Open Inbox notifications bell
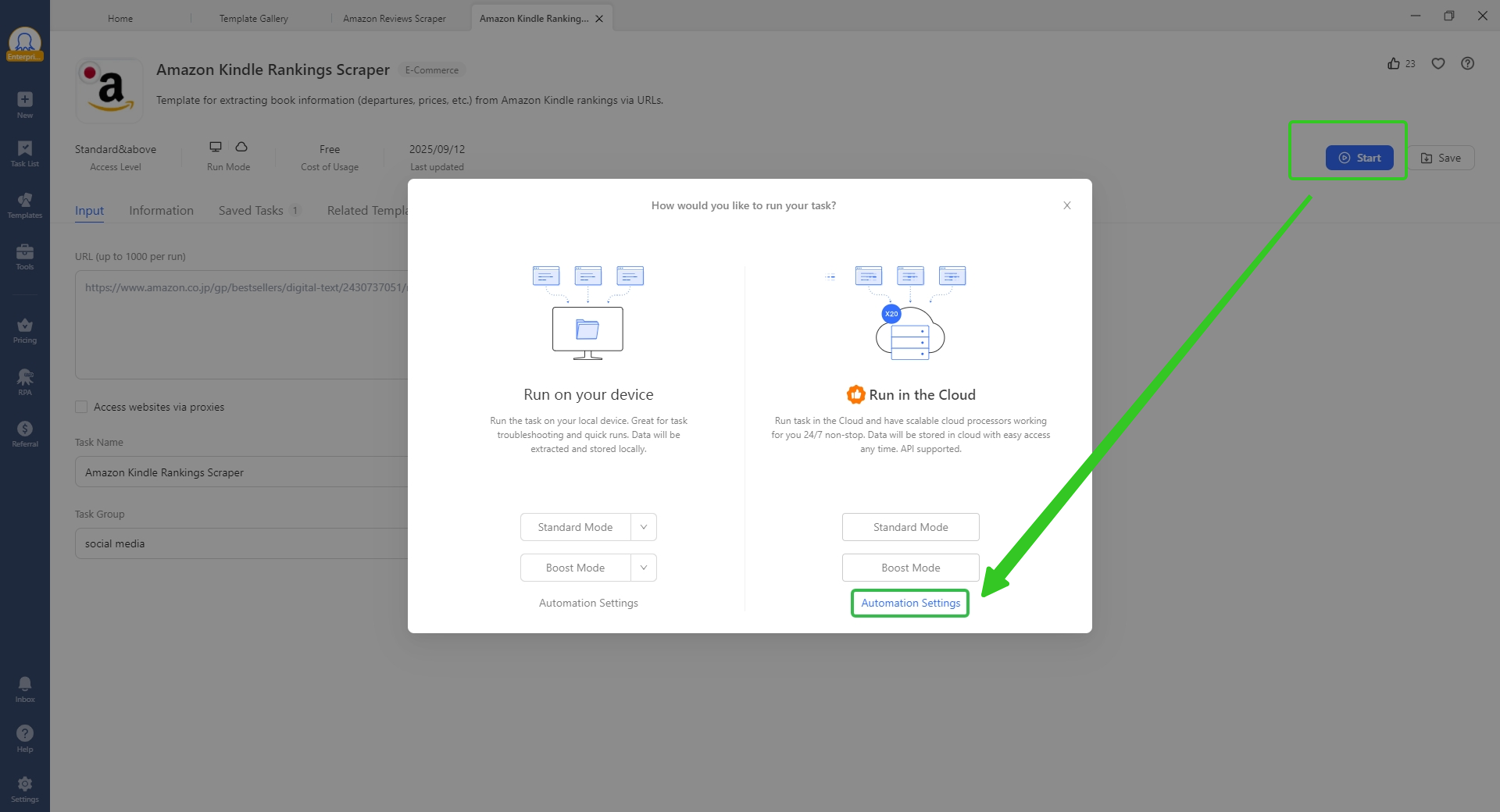The height and width of the screenshot is (812, 1500). [x=25, y=689]
